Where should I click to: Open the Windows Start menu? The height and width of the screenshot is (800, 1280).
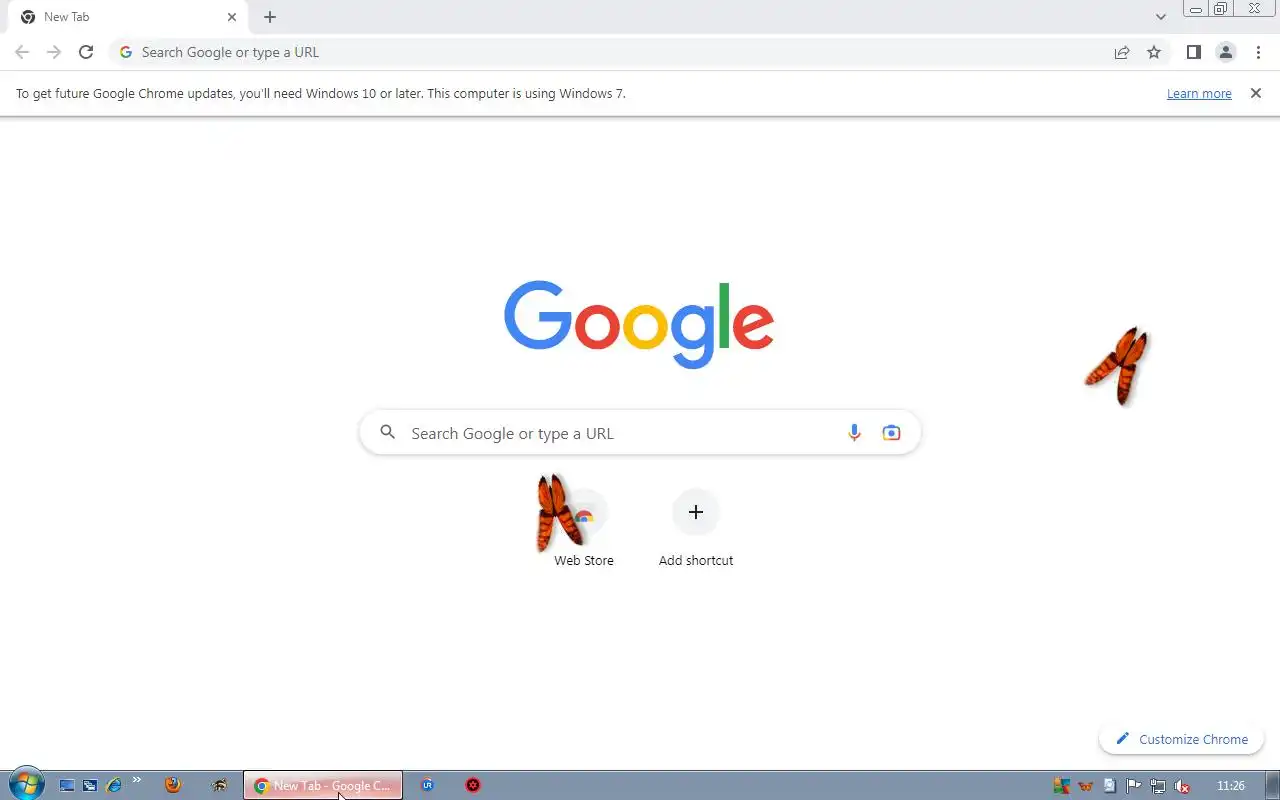point(25,785)
